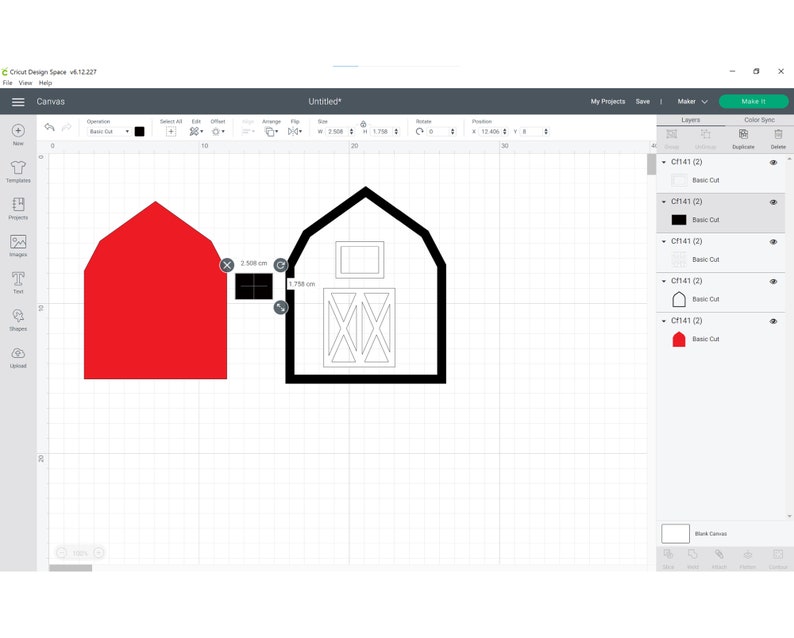Viewport: 794px width, 638px height.
Task: Hide the first Cf141 (2) layer
Action: [x=773, y=163]
